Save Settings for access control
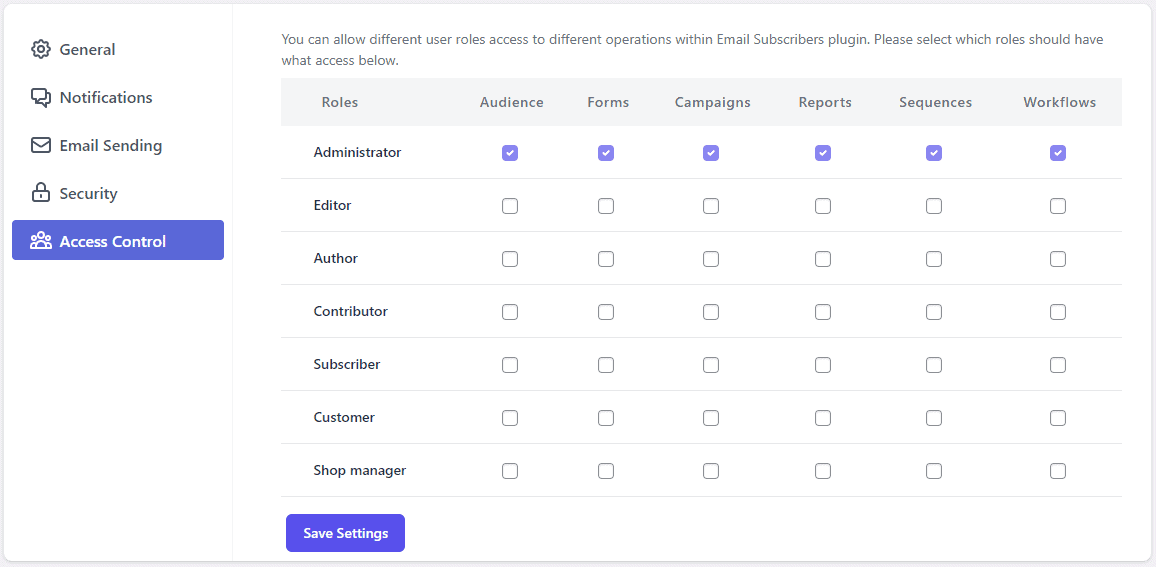 [x=345, y=533]
